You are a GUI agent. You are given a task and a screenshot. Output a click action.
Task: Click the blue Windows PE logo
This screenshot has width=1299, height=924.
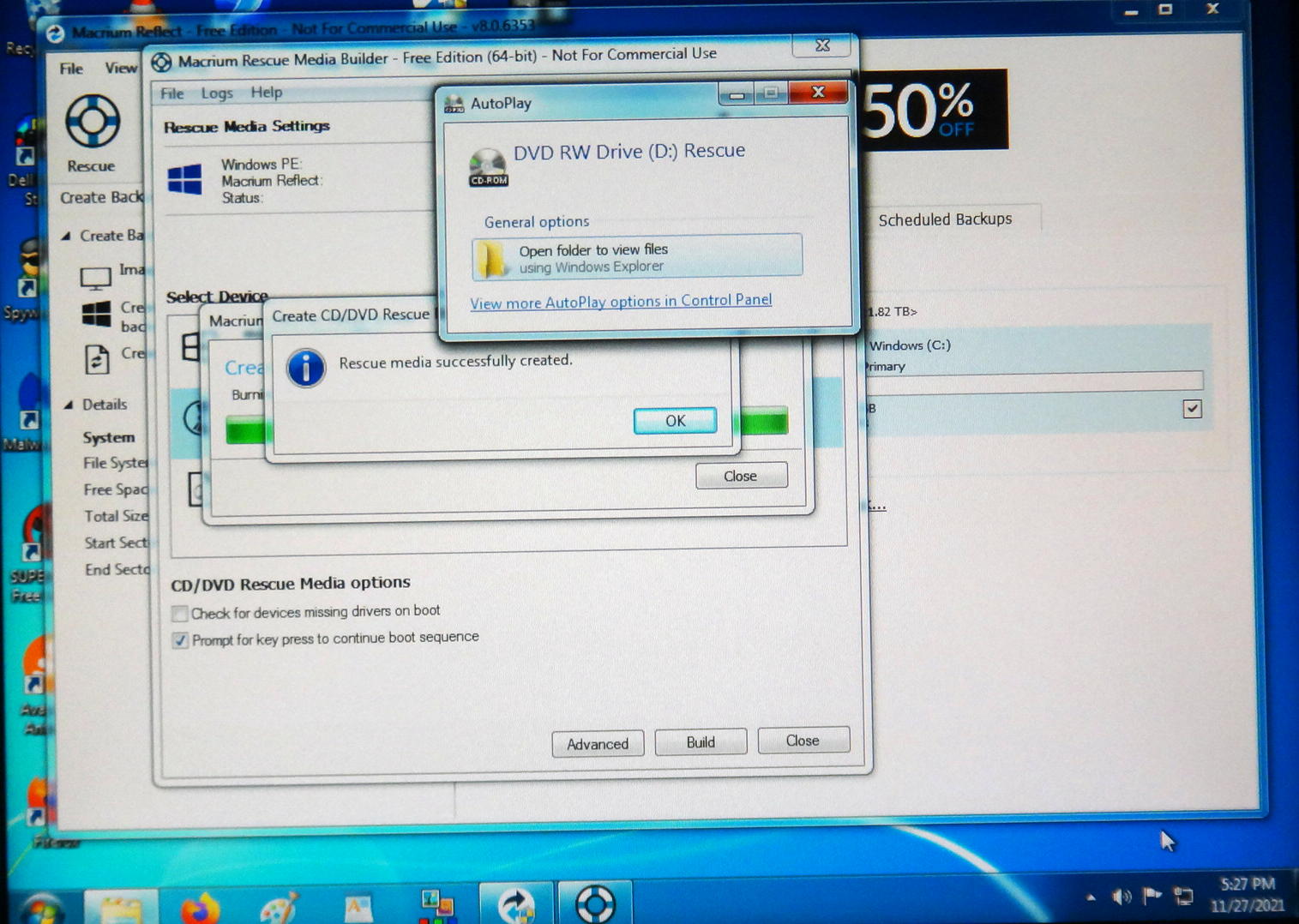click(185, 180)
